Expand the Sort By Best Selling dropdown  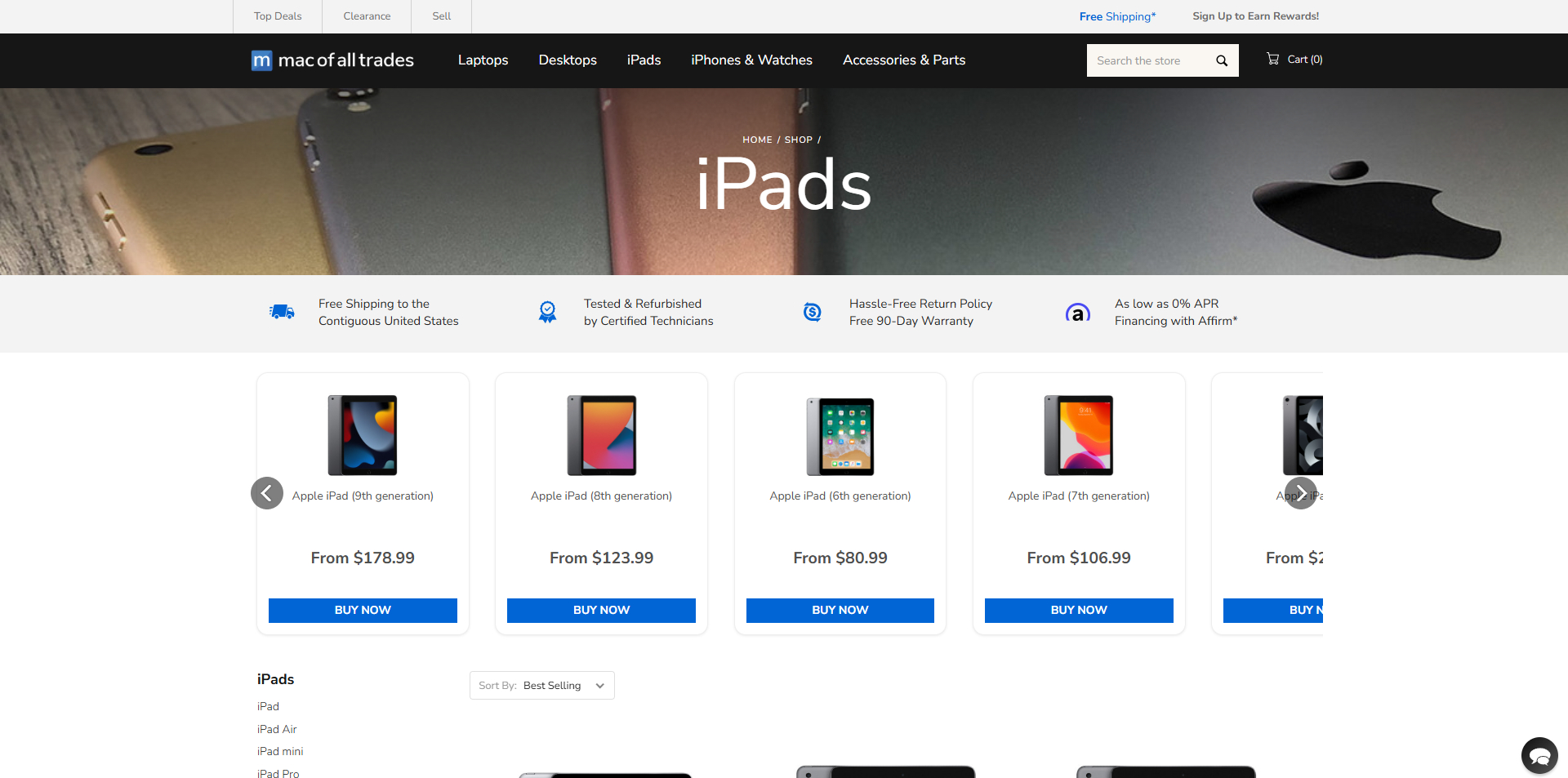point(541,686)
